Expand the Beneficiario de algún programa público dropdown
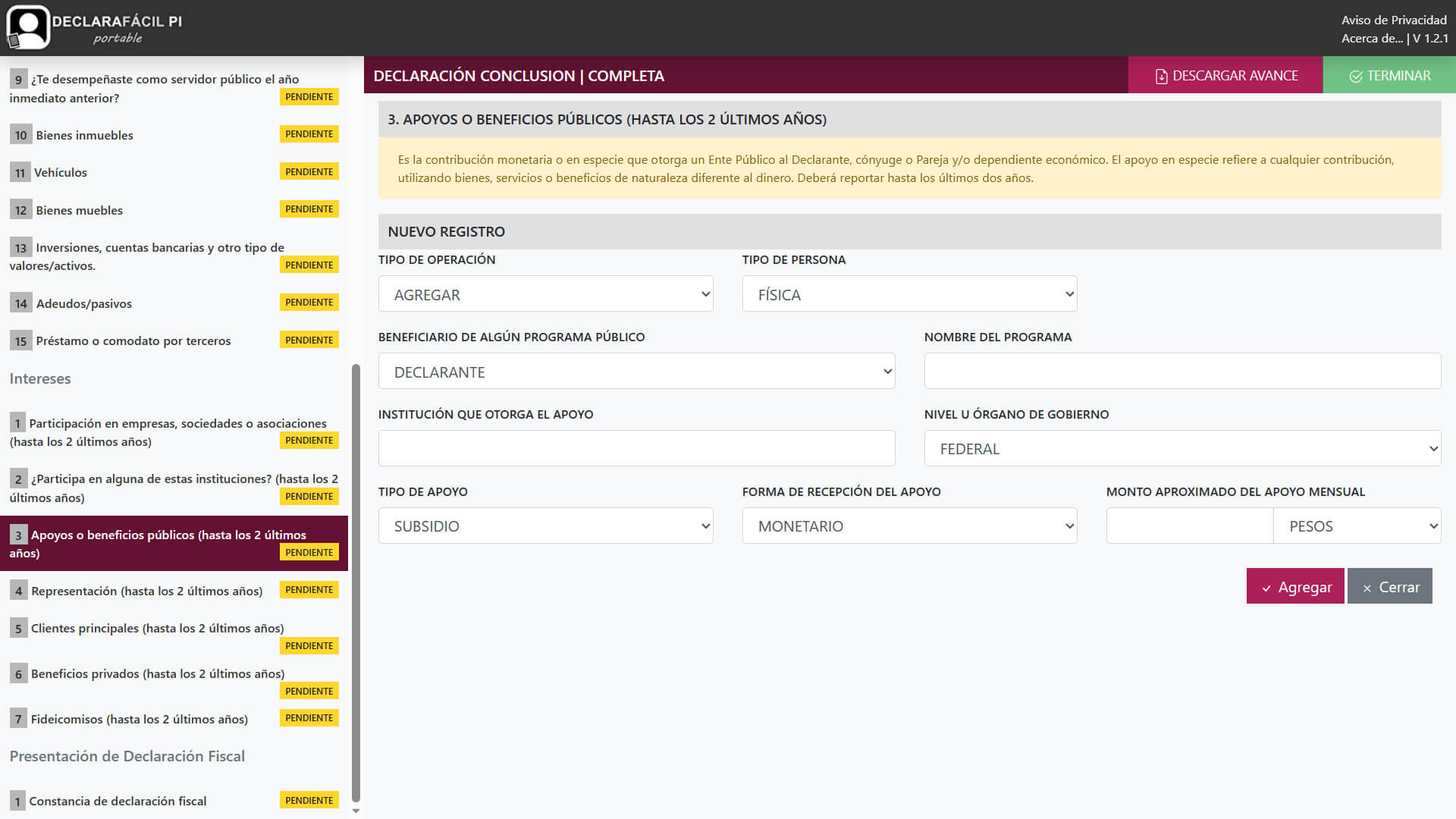Viewport: 1456px width, 819px height. click(x=637, y=372)
